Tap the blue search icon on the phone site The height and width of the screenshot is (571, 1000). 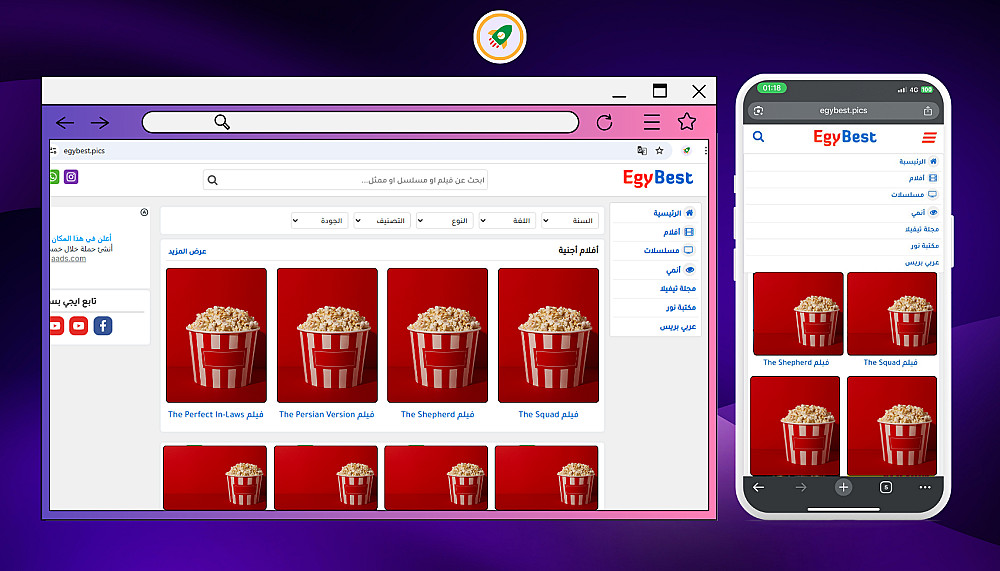pos(758,137)
